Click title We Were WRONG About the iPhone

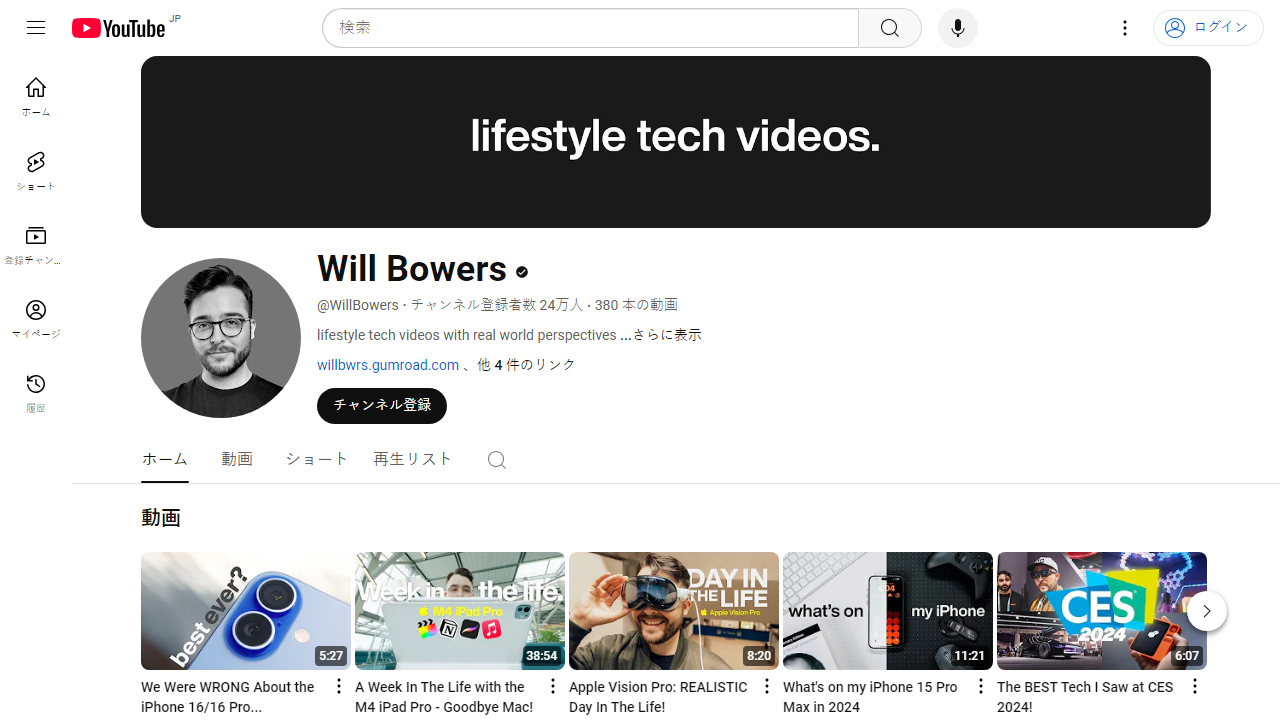pyautogui.click(x=228, y=697)
